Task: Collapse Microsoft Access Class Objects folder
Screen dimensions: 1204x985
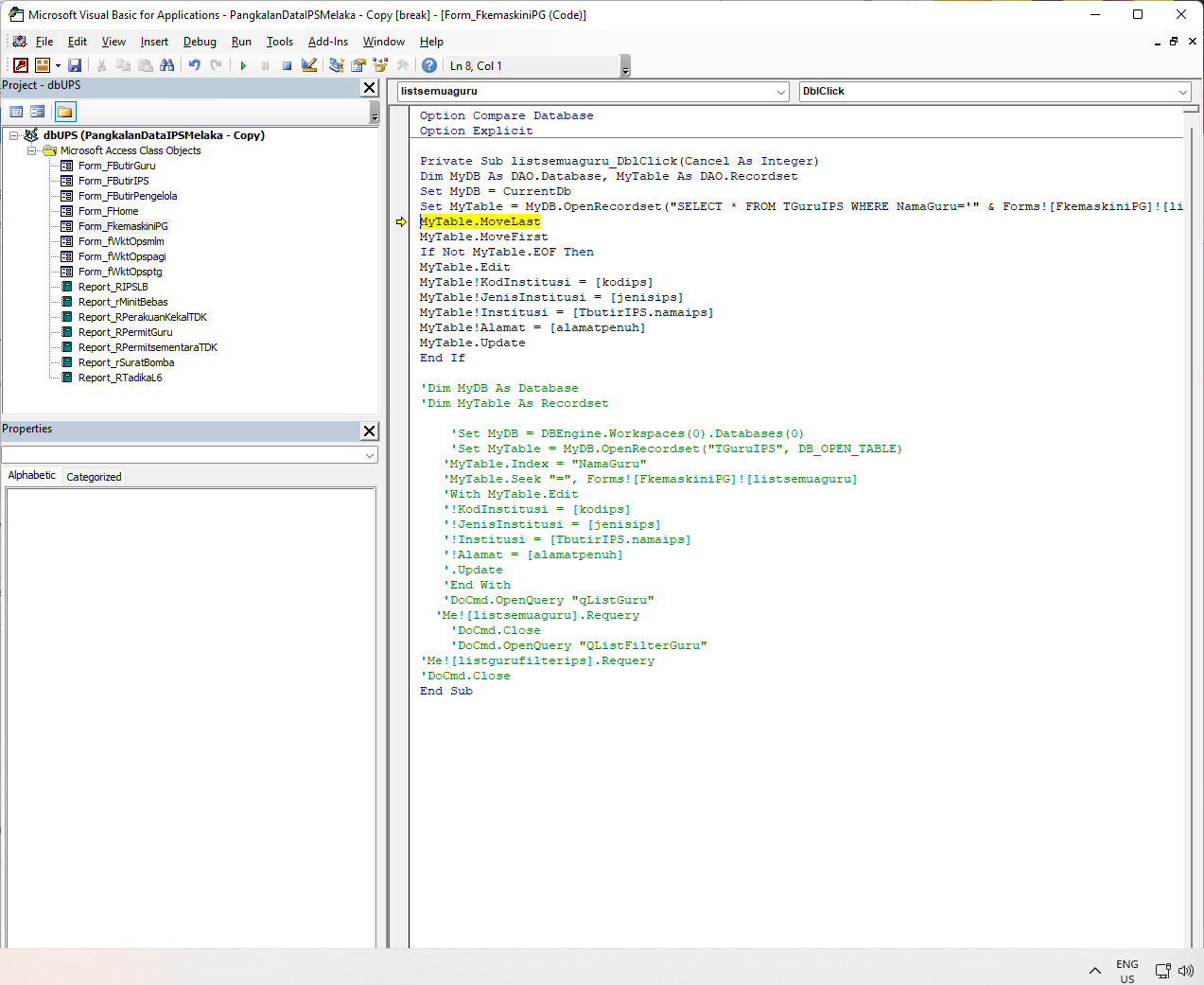Action: pyautogui.click(x=32, y=150)
